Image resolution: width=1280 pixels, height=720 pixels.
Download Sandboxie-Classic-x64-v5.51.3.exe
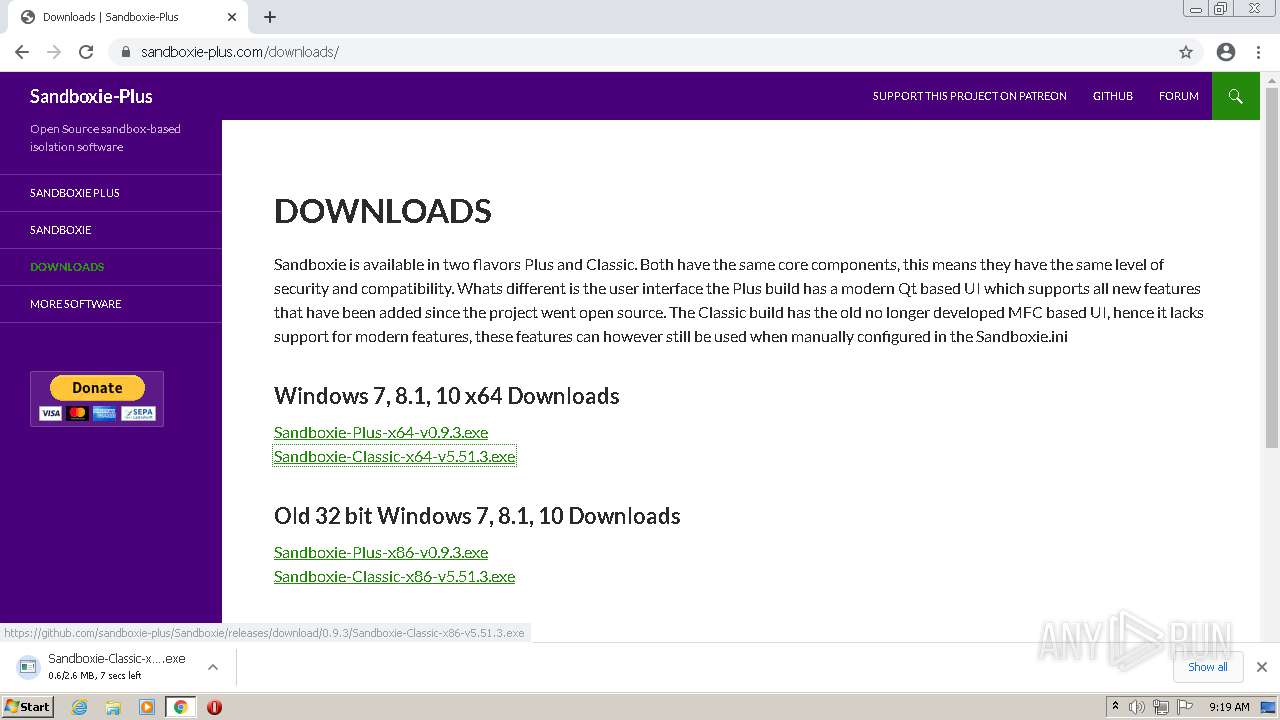[x=395, y=456]
